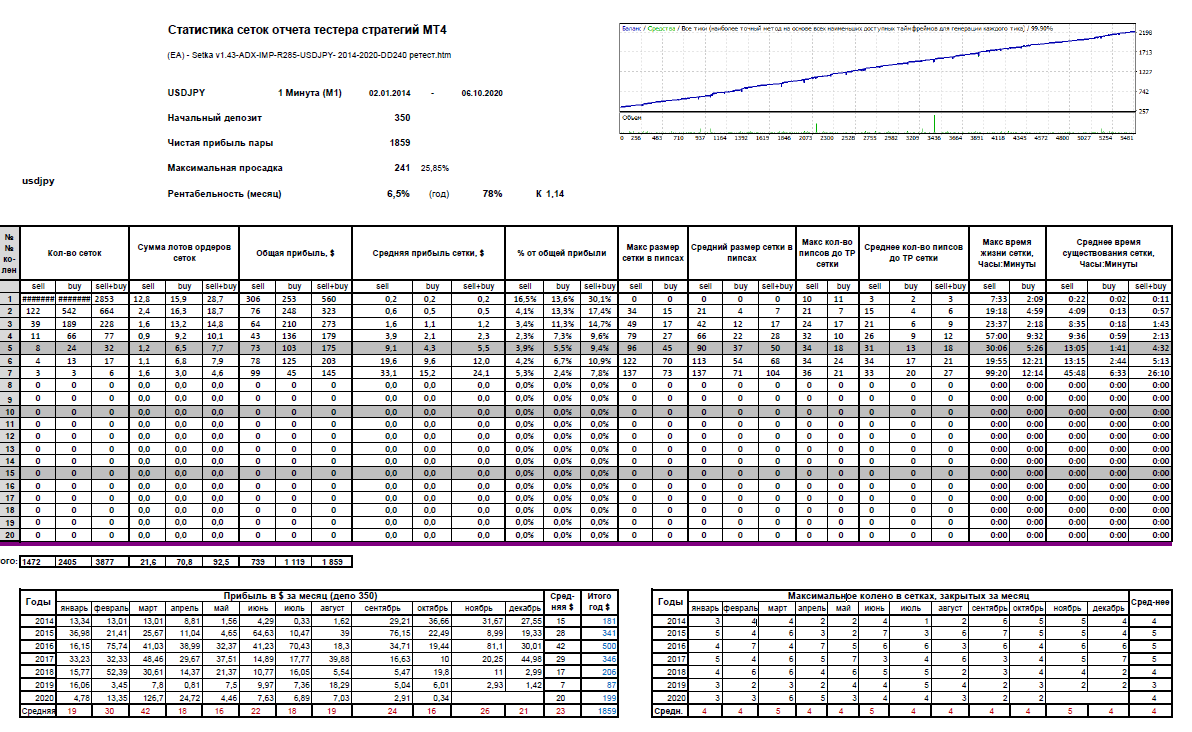Click the totals cell '2405'
The image size is (1192, 732).
pos(74,562)
